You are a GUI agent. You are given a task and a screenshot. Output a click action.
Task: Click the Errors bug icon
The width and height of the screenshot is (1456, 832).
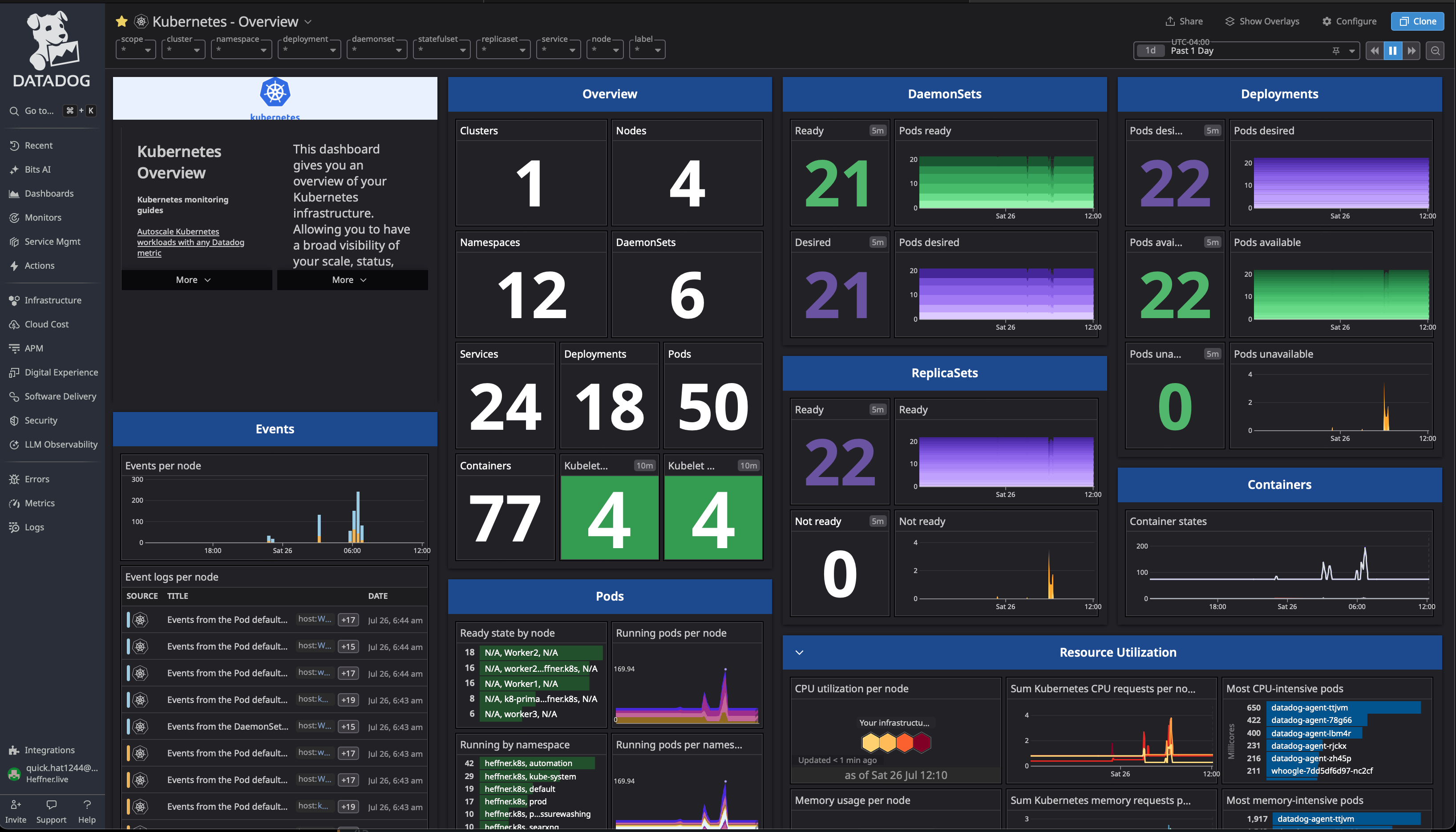click(14, 480)
